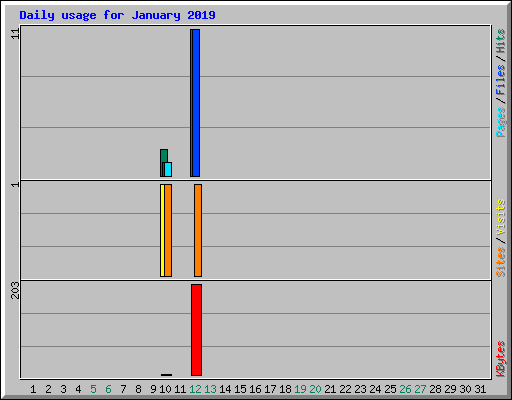The image size is (512, 400).
Task: Click the small black KBytes bar for day 10
Action: tap(166, 375)
